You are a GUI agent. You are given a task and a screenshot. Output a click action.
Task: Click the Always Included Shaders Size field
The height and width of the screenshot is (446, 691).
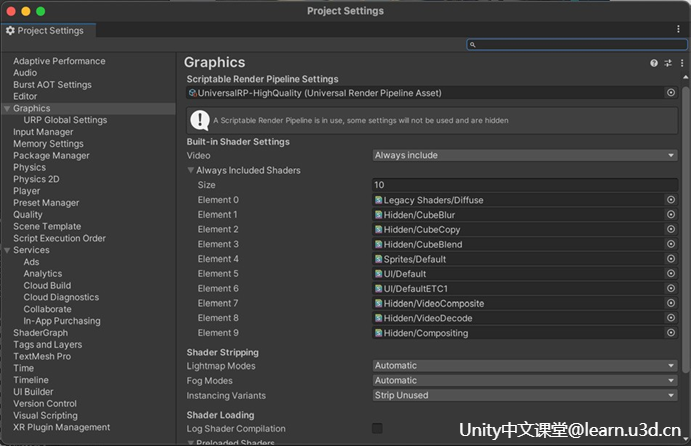525,185
